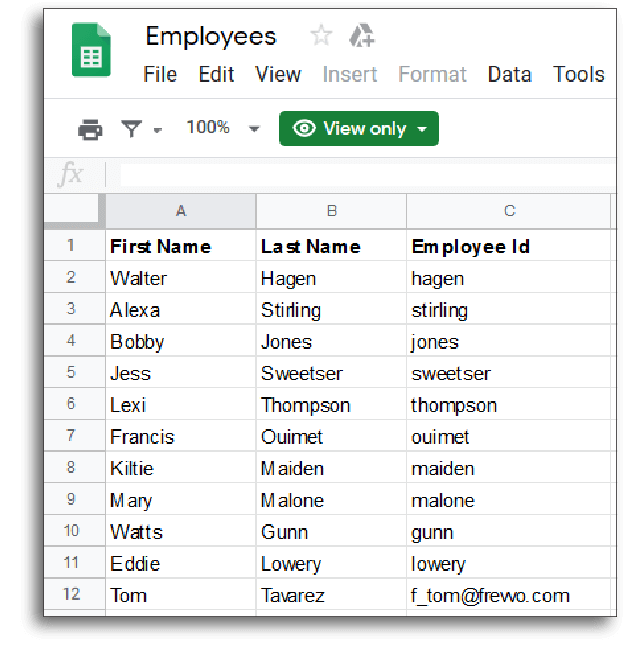The height and width of the screenshot is (651, 632).
Task: Open the Data menu
Action: 510,75
